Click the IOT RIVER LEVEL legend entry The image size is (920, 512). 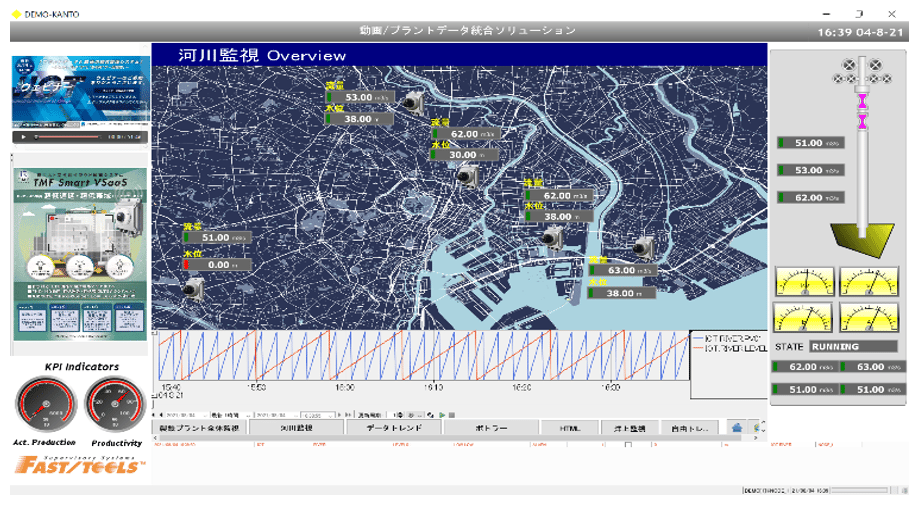[x=730, y=348]
